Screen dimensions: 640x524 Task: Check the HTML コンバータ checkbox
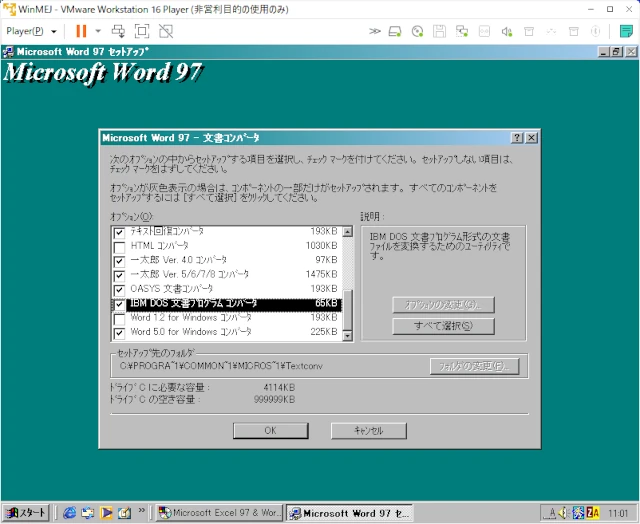pos(119,247)
